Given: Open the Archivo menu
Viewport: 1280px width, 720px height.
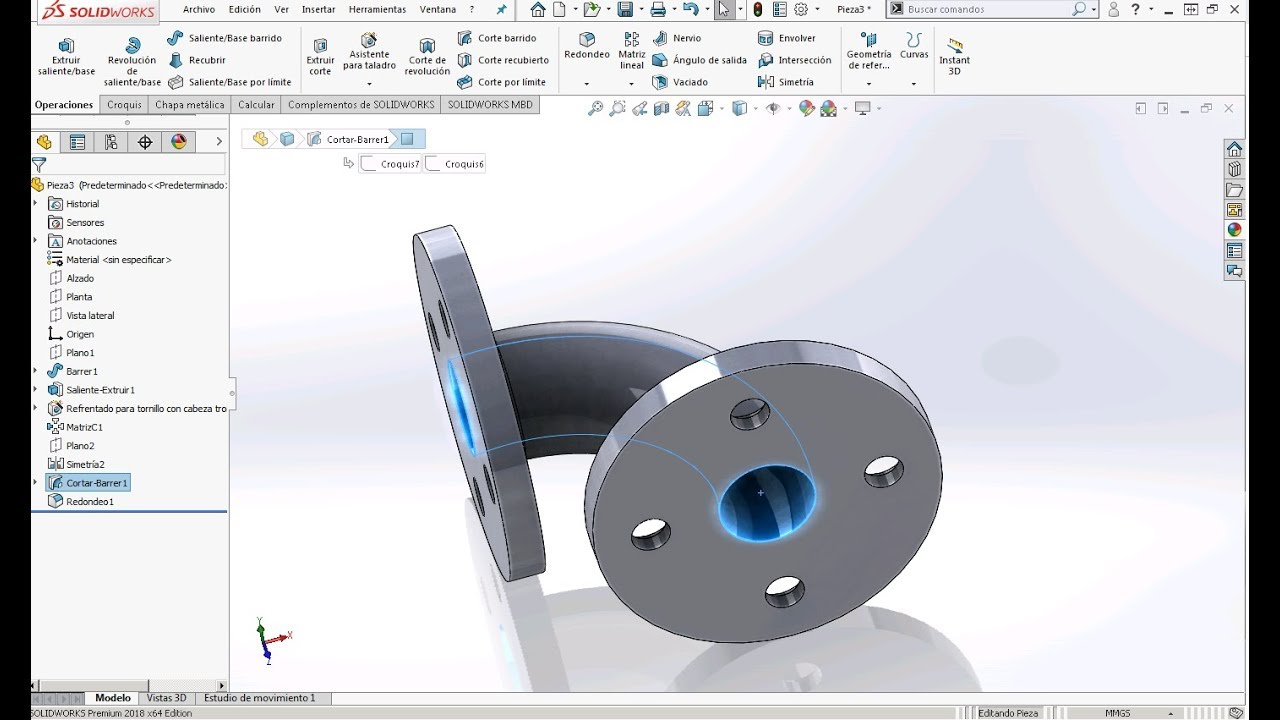Looking at the screenshot, I should tap(199, 9).
